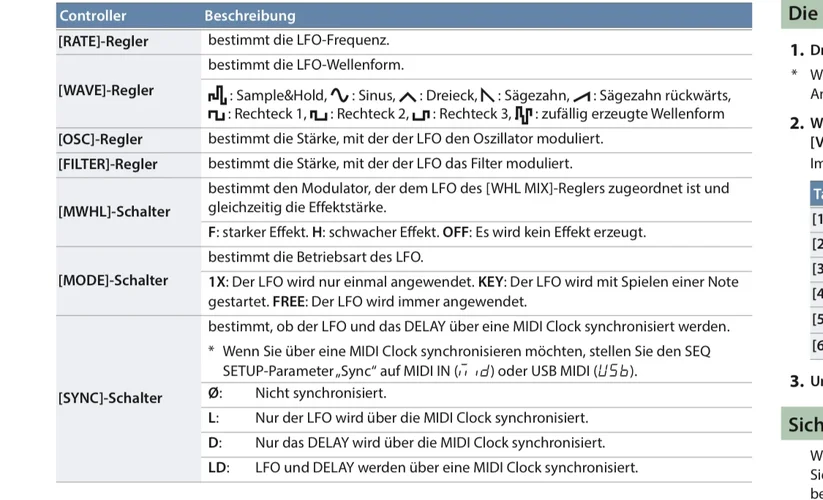823x500 pixels.
Task: Click the Sample&Hold waveform icon
Action: click(x=217, y=96)
